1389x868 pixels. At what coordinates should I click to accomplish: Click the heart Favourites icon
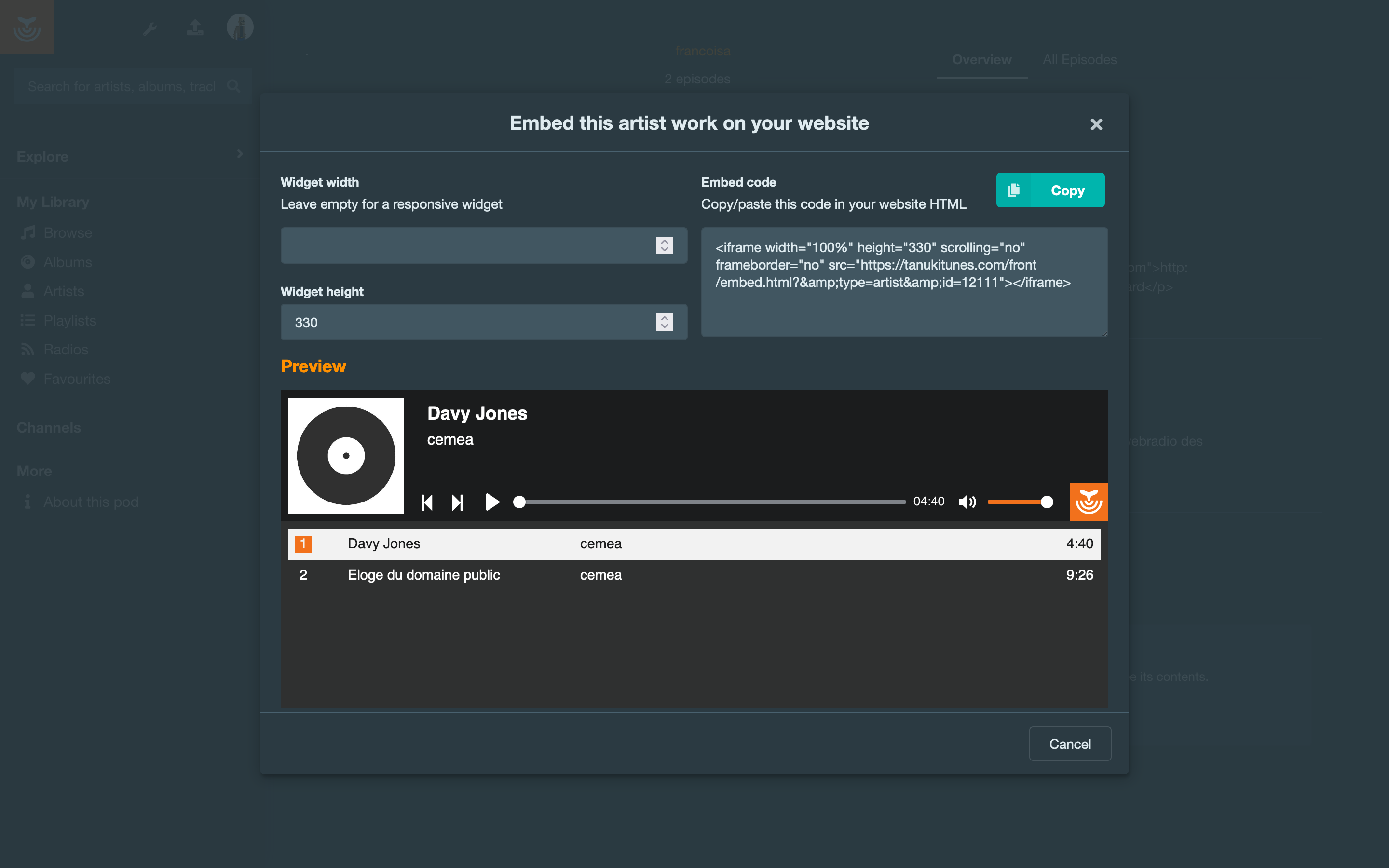coord(27,379)
